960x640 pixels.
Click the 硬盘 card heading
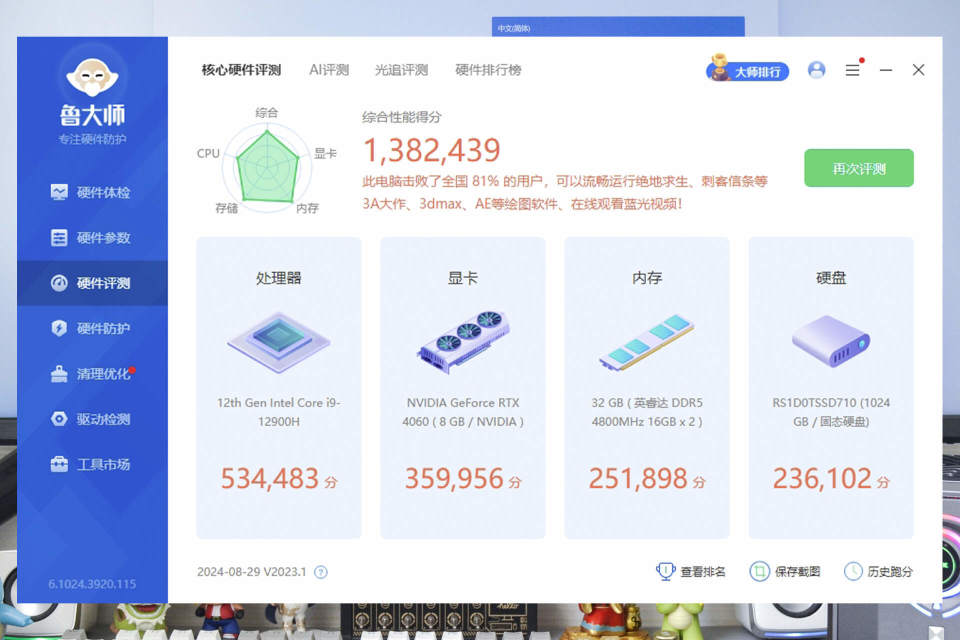[x=831, y=278]
